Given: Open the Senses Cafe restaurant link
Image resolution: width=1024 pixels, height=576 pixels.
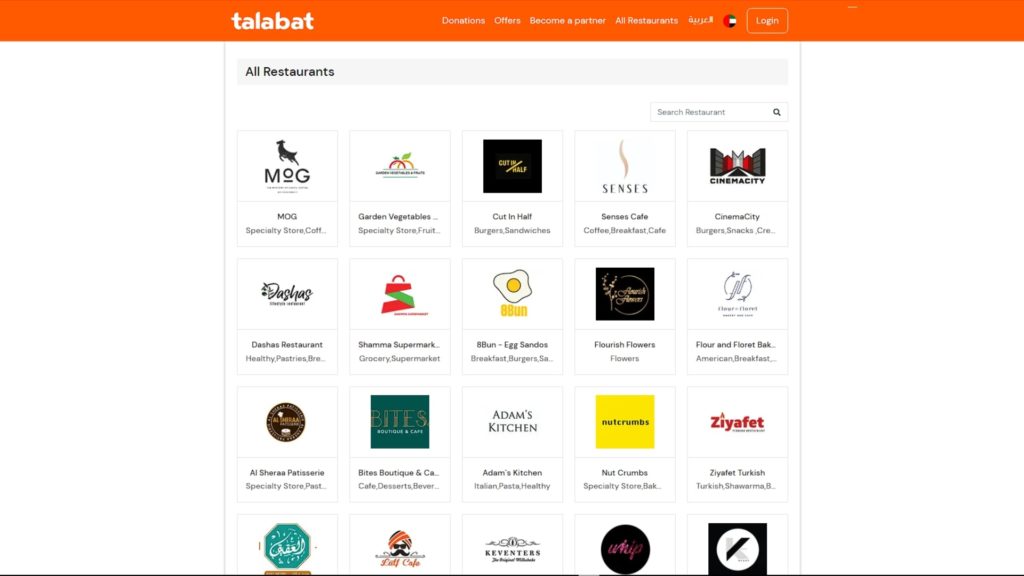Looking at the screenshot, I should [625, 216].
